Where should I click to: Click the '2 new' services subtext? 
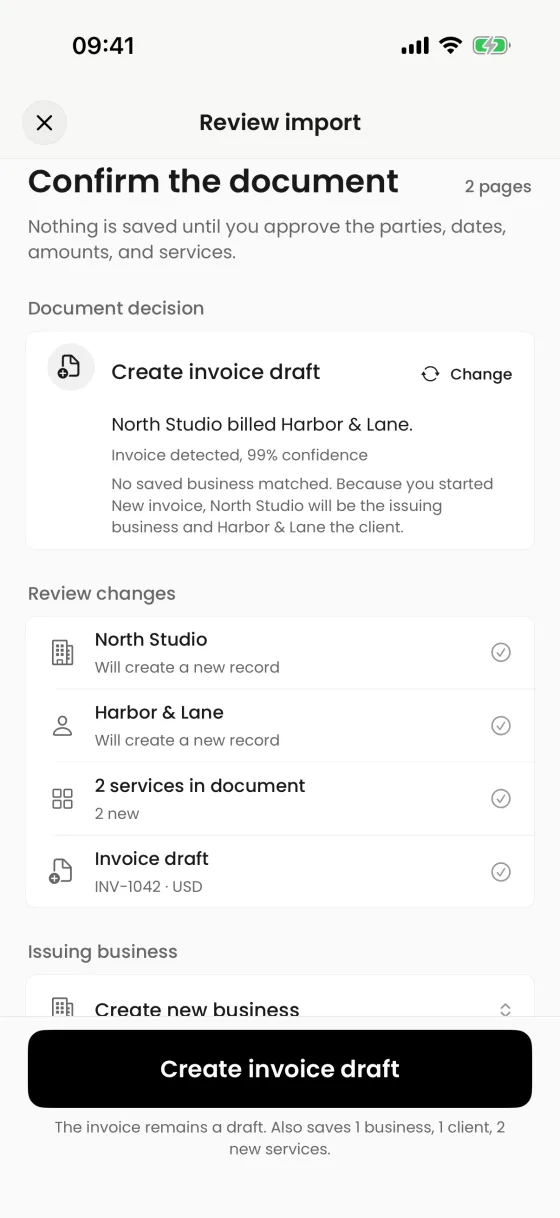[x=117, y=813]
